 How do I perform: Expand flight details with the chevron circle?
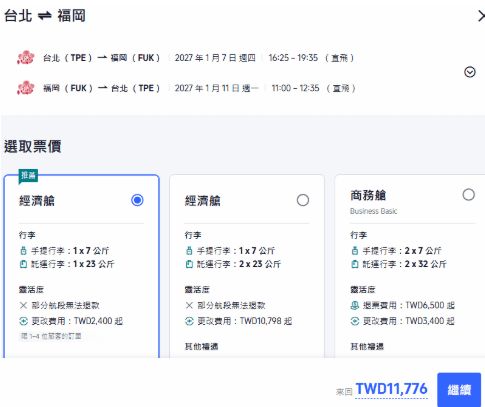470,72
